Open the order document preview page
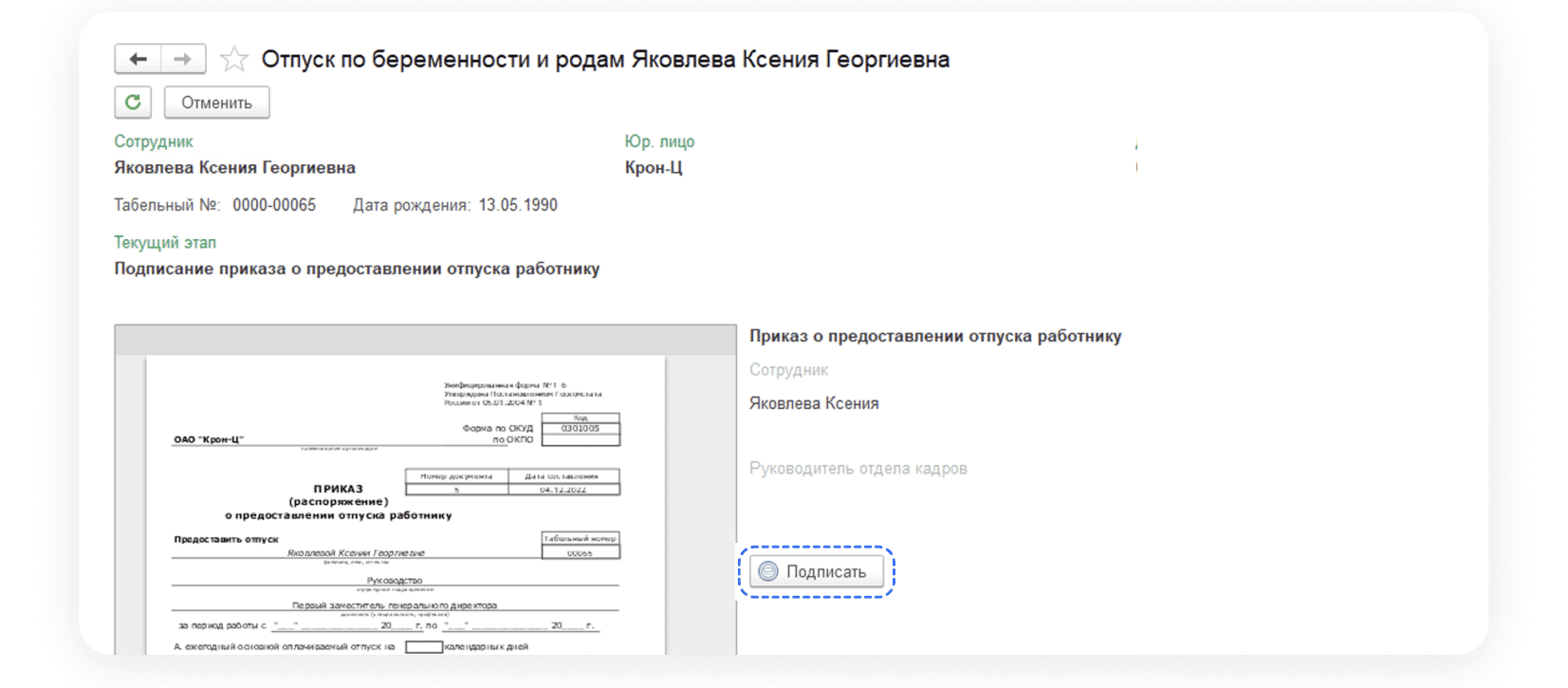Screen dimensions: 1568x688 [406, 503]
